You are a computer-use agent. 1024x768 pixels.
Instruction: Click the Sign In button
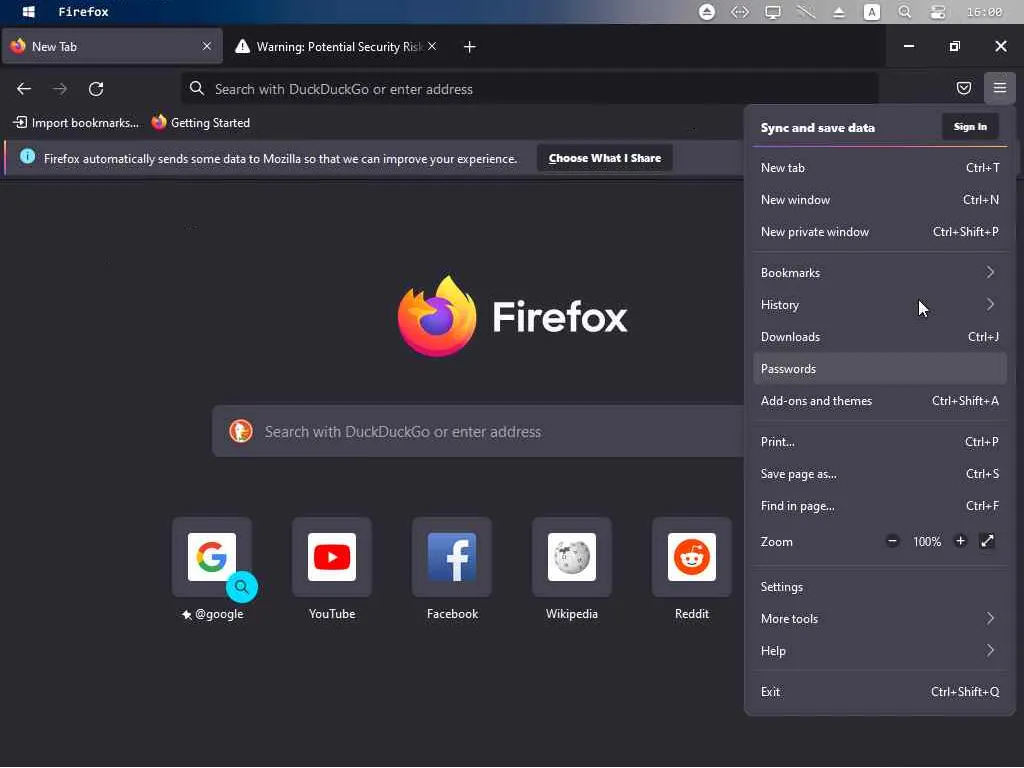pyautogui.click(x=970, y=127)
